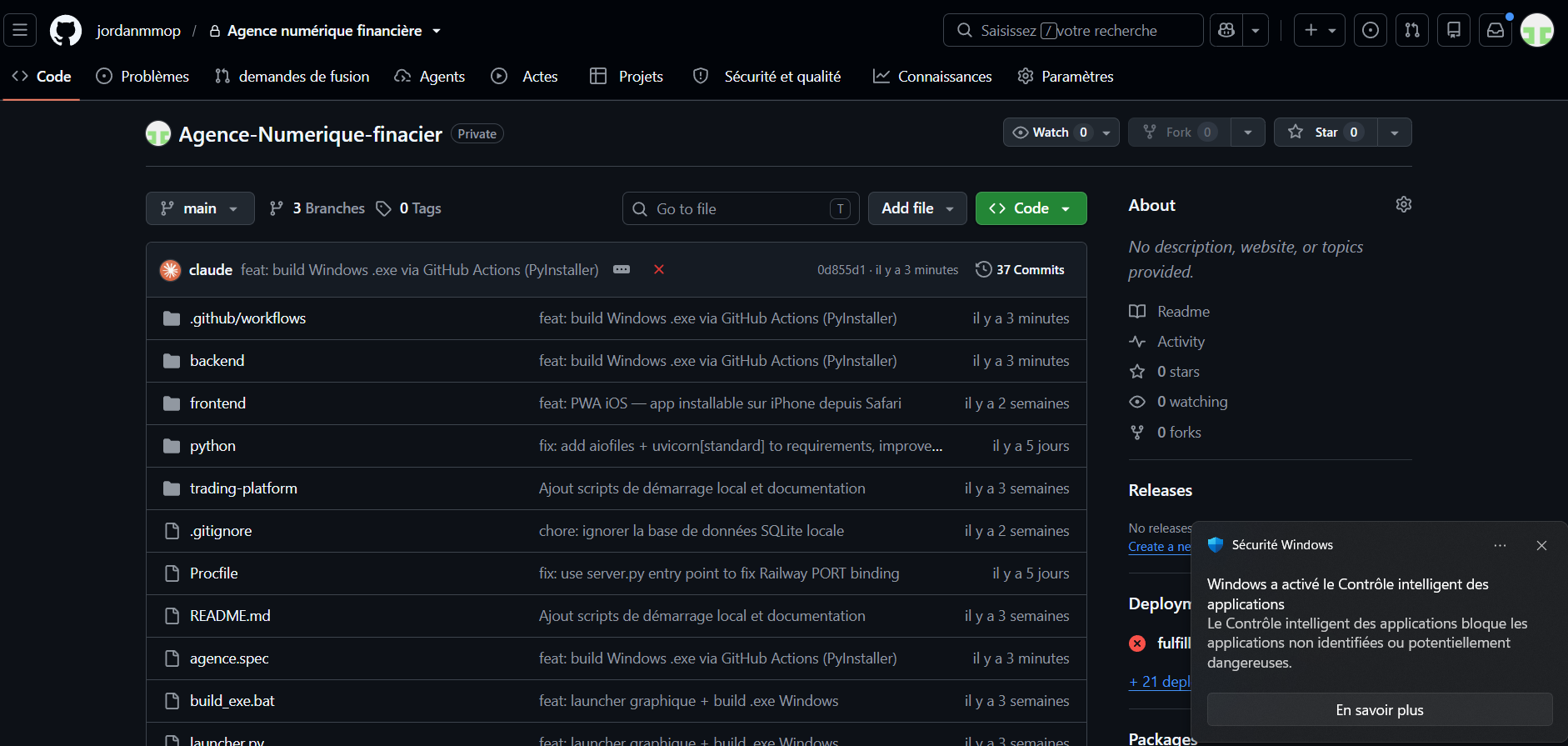
Task: Go to GitHub home via Octocat logo
Action: [66, 31]
